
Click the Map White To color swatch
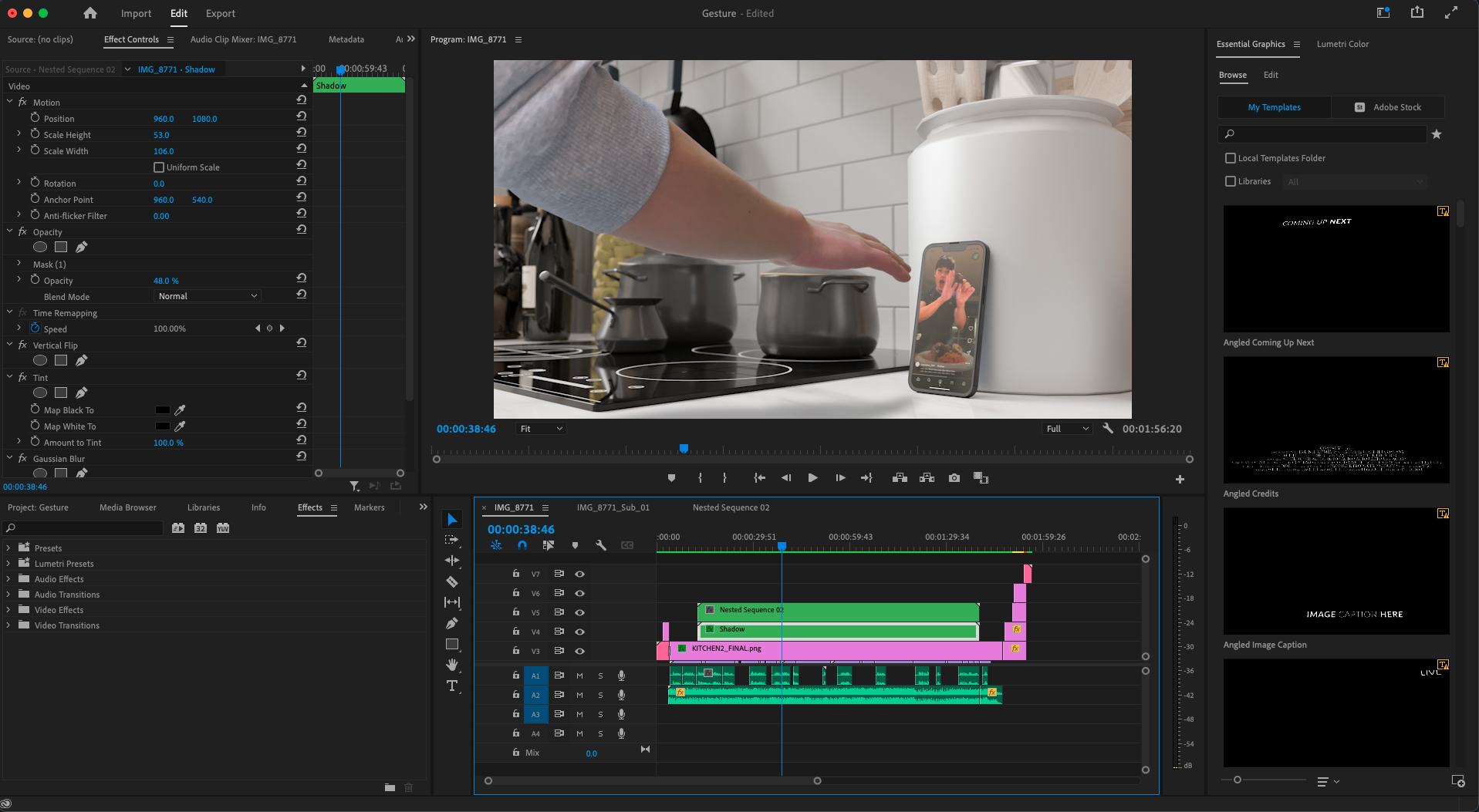coord(162,426)
